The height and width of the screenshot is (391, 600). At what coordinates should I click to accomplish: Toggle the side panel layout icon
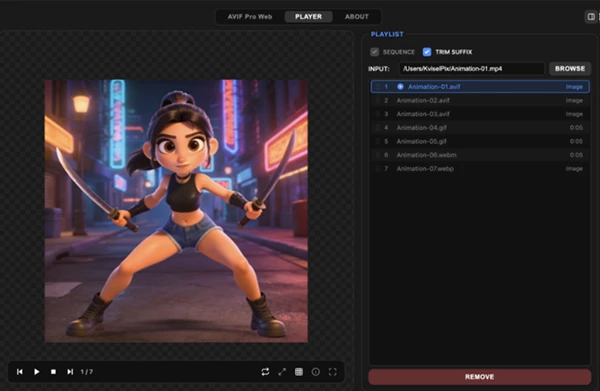(x=591, y=16)
